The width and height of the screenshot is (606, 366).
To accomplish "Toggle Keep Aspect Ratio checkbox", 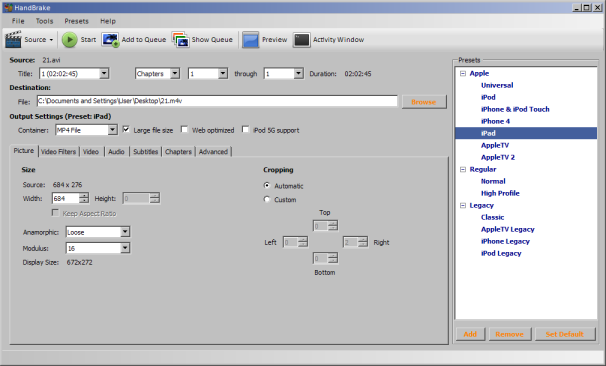I will (55, 213).
